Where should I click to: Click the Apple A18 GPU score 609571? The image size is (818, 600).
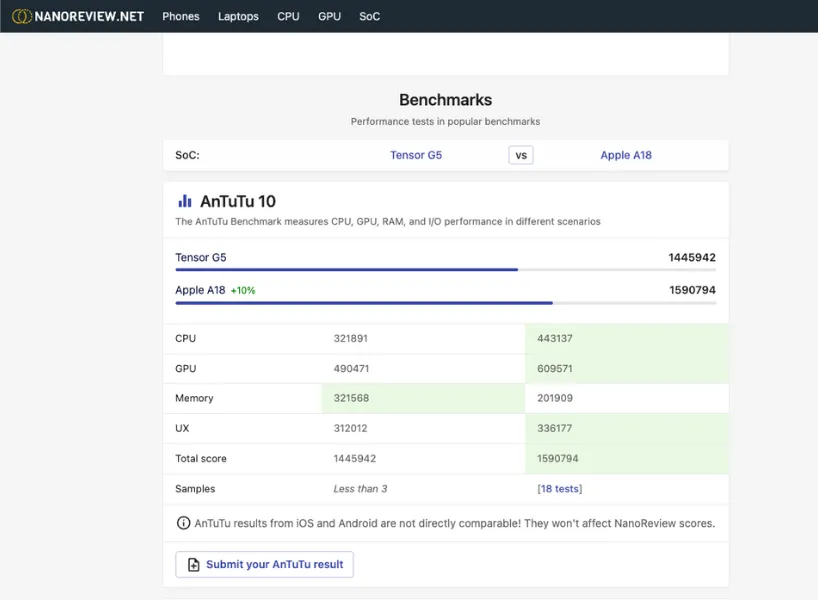555,368
